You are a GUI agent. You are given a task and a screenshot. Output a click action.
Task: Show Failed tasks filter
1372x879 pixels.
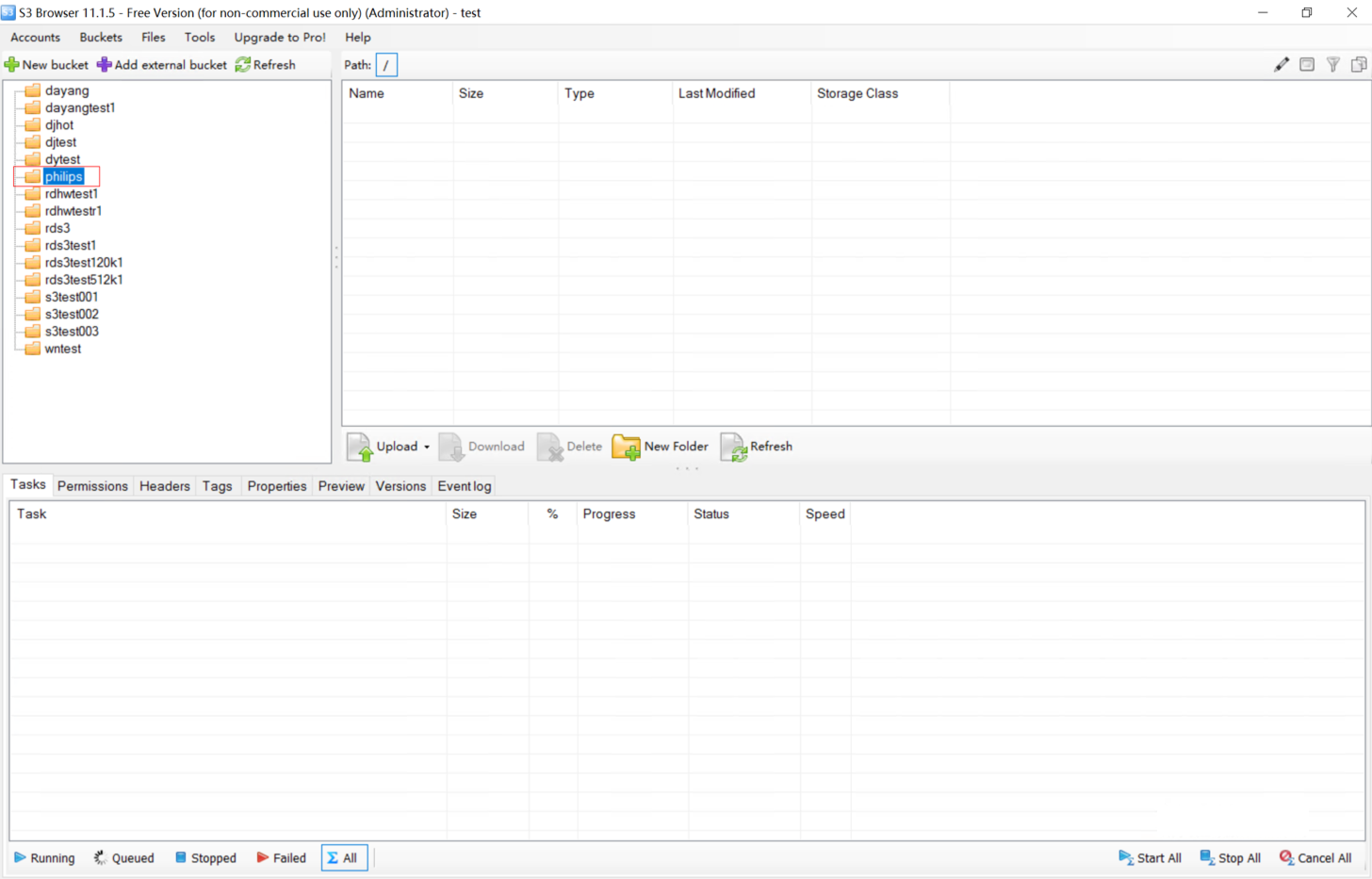tap(282, 858)
